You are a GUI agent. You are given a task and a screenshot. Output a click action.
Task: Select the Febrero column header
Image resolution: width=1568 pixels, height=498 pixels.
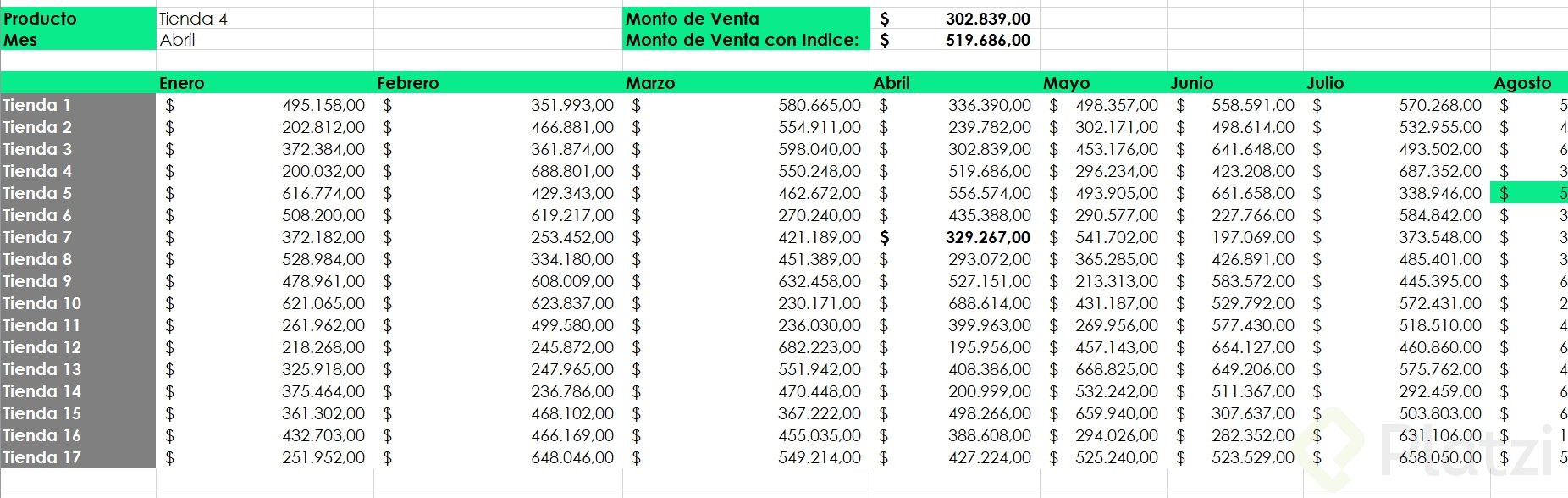pyautogui.click(x=408, y=83)
